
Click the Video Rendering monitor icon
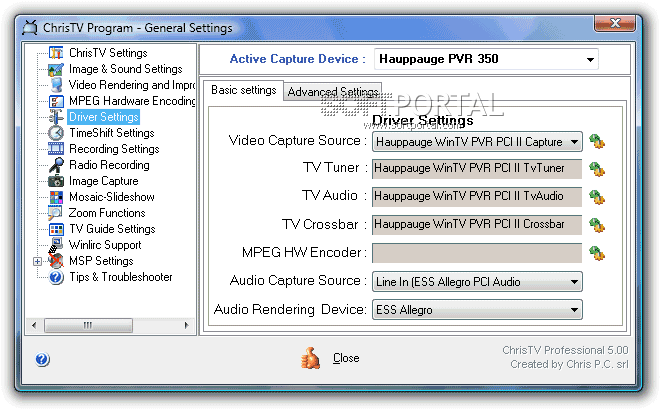pyautogui.click(x=56, y=85)
